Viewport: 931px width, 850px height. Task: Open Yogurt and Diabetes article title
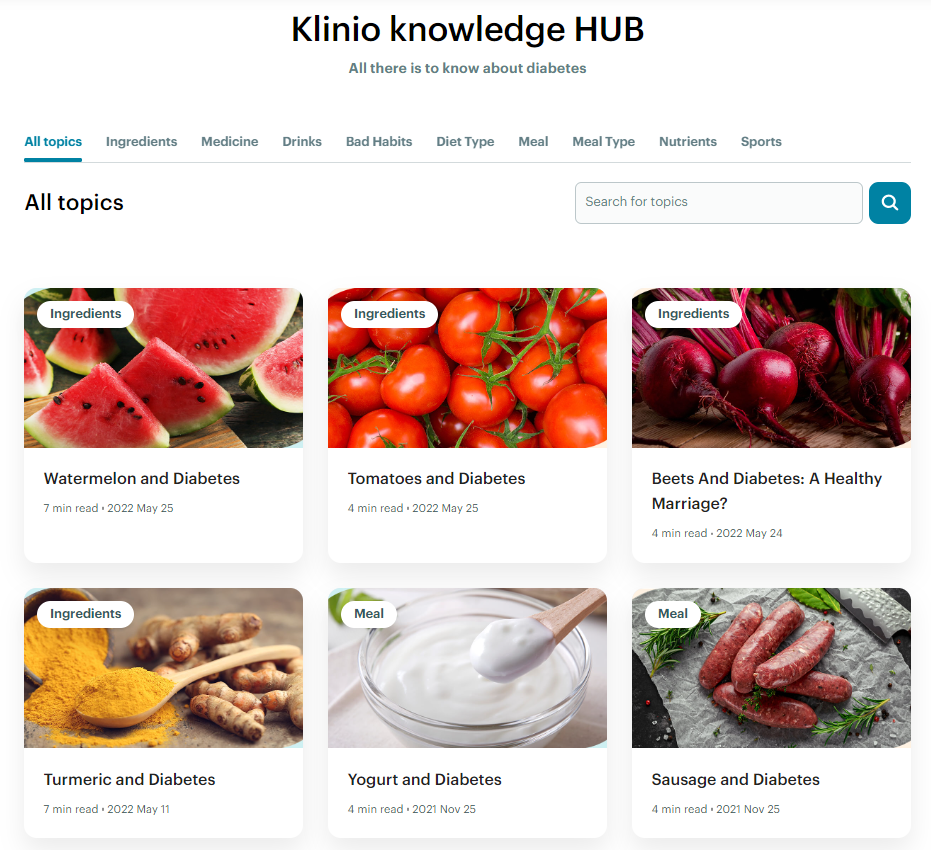[425, 779]
